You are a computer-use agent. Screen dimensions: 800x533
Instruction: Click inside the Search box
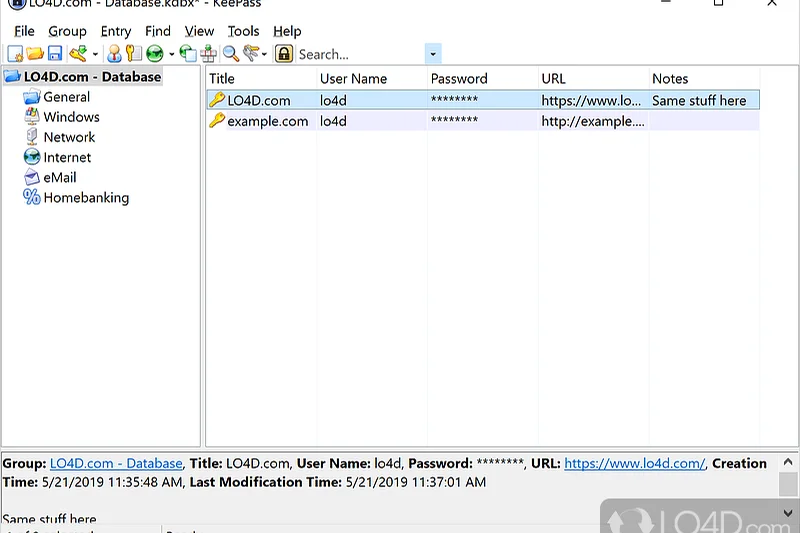[x=360, y=54]
